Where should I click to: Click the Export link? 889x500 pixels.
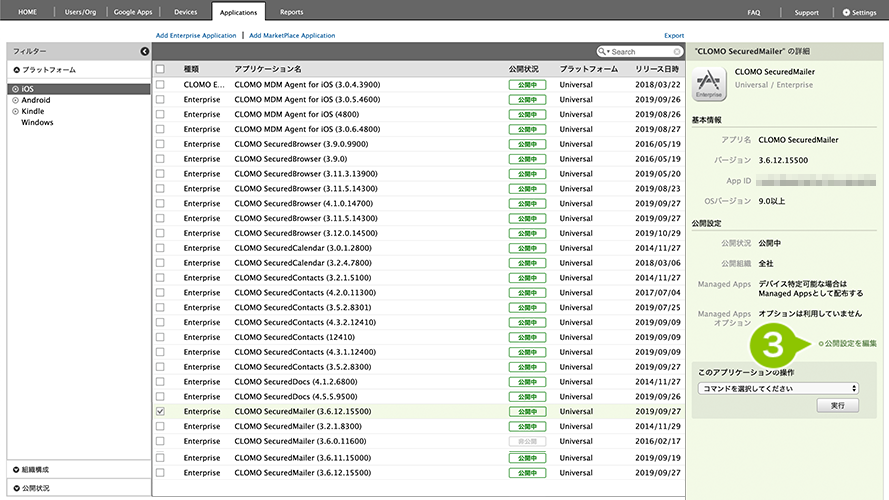coord(674,35)
